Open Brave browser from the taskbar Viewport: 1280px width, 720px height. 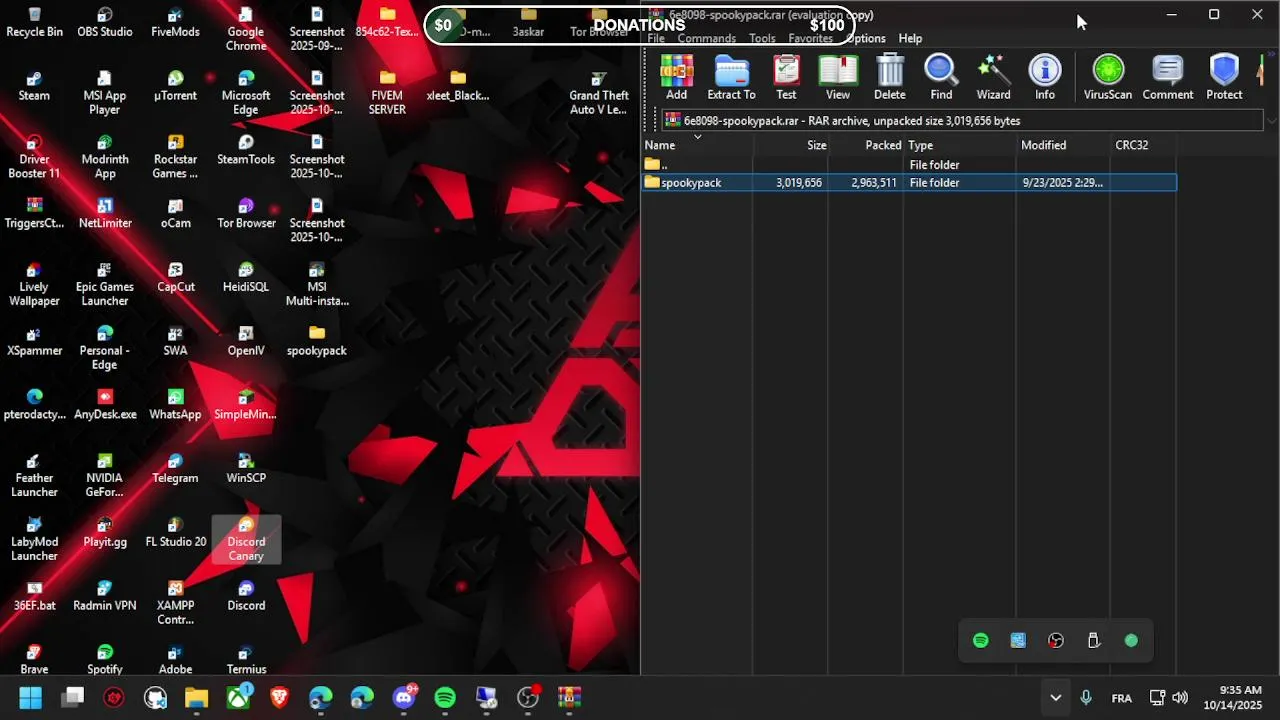pos(279,697)
